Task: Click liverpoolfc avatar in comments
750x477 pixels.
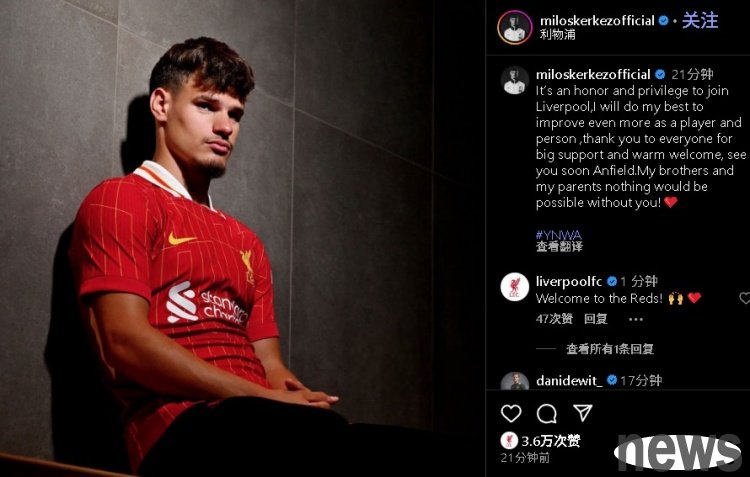Action: pyautogui.click(x=515, y=287)
